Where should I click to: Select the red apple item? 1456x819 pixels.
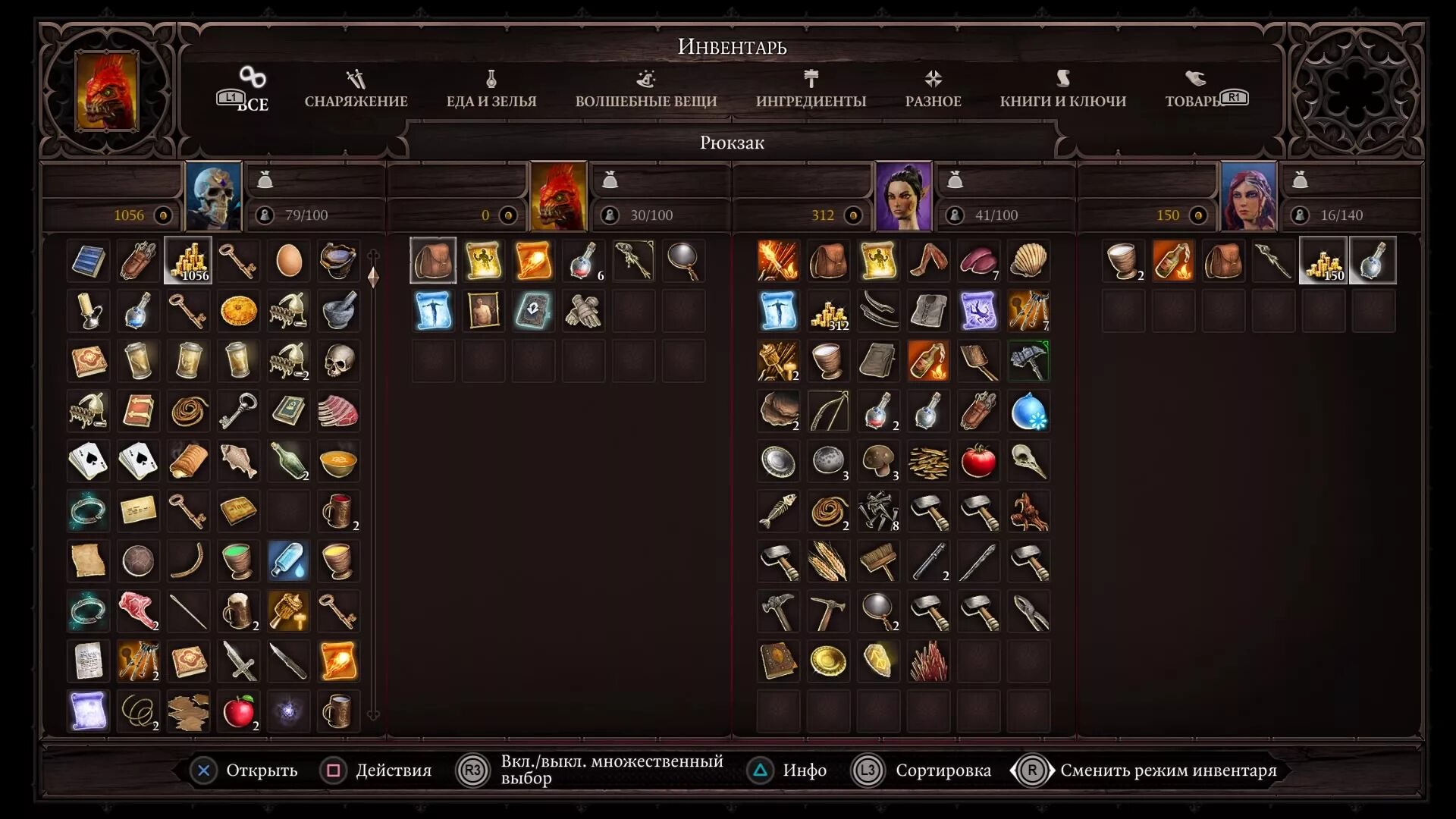tap(238, 711)
